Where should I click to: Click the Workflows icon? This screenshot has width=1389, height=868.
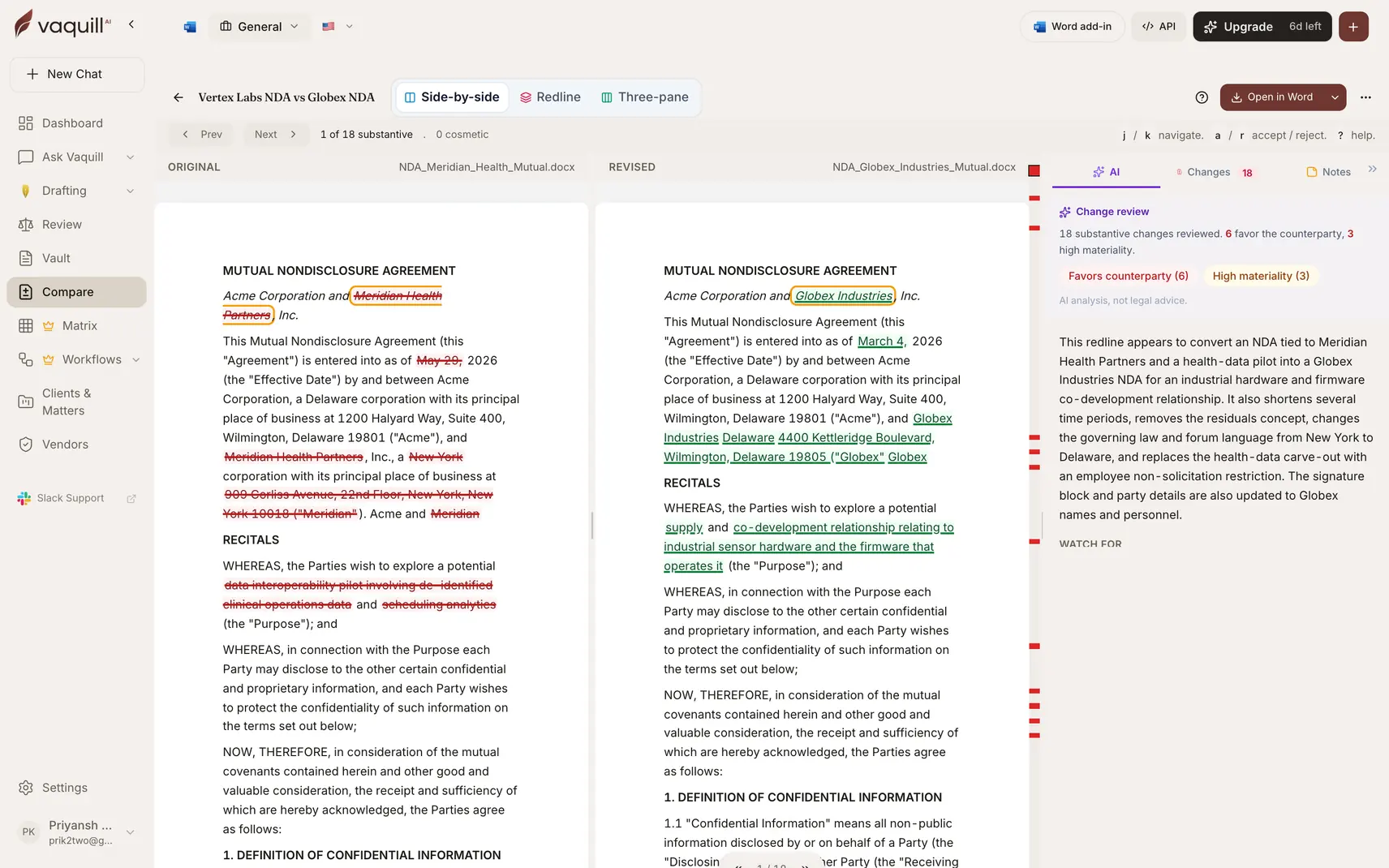click(x=26, y=359)
